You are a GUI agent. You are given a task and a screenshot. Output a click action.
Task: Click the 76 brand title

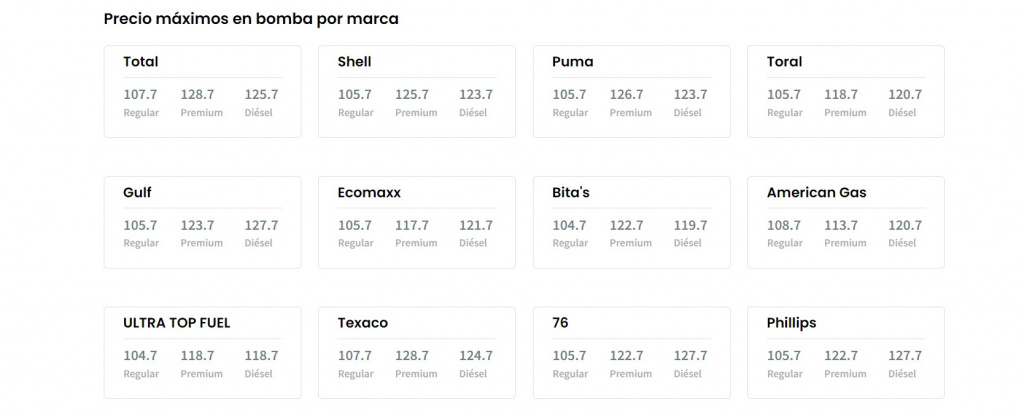point(560,323)
